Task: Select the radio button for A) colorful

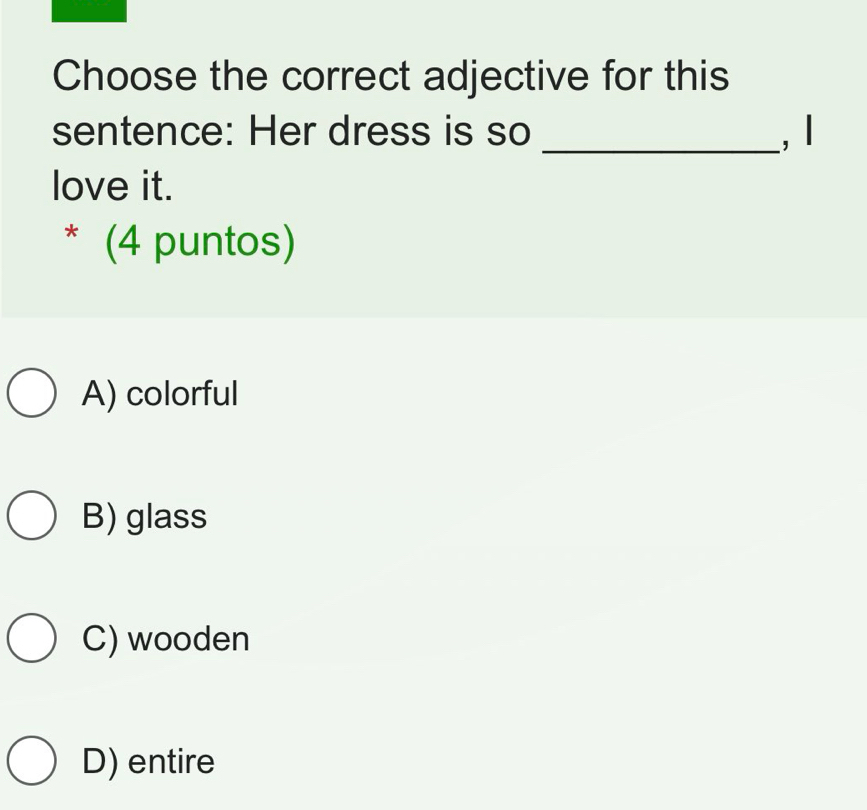Action: click(32, 393)
